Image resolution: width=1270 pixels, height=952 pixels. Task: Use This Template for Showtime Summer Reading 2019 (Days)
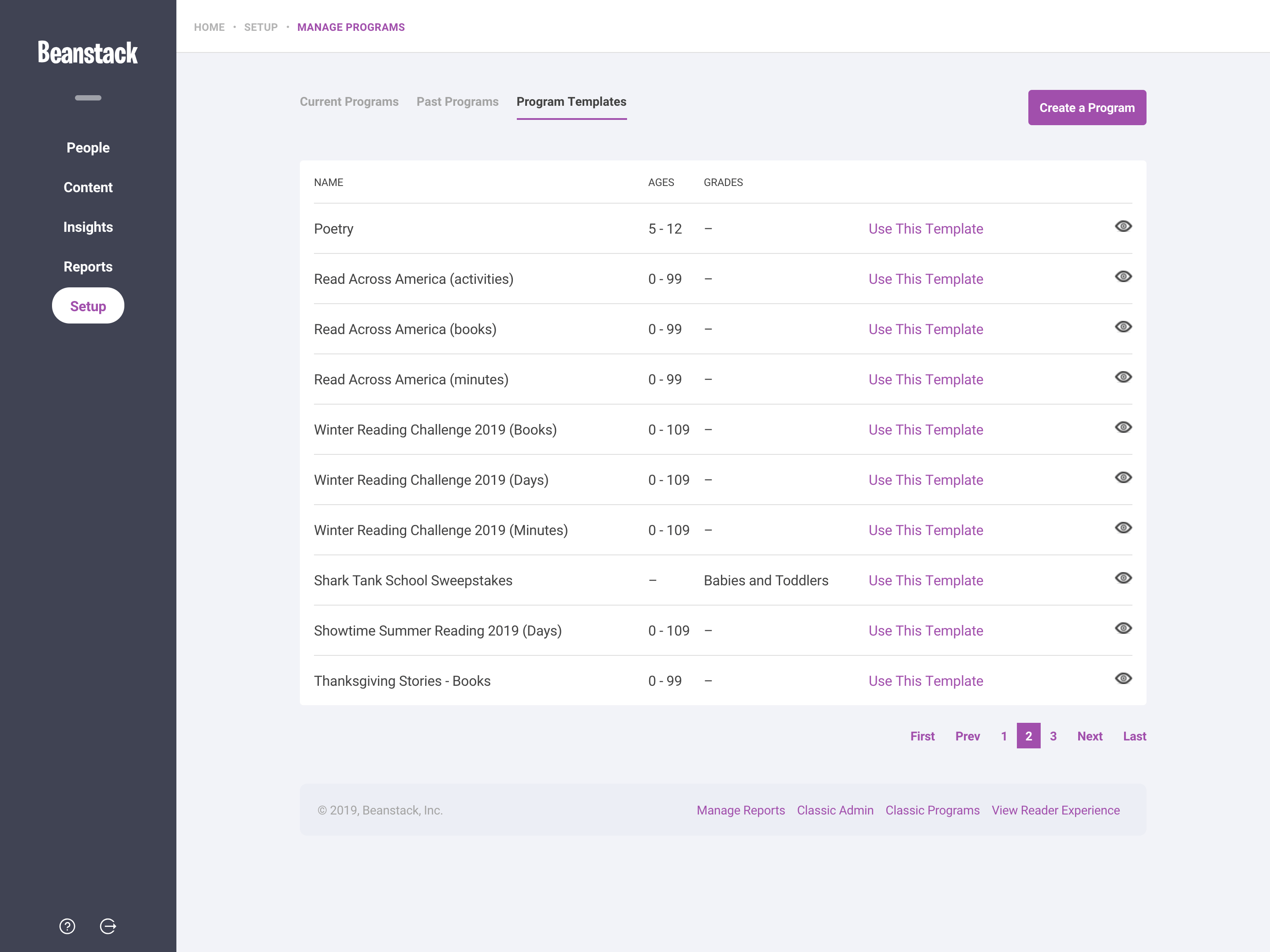926,631
